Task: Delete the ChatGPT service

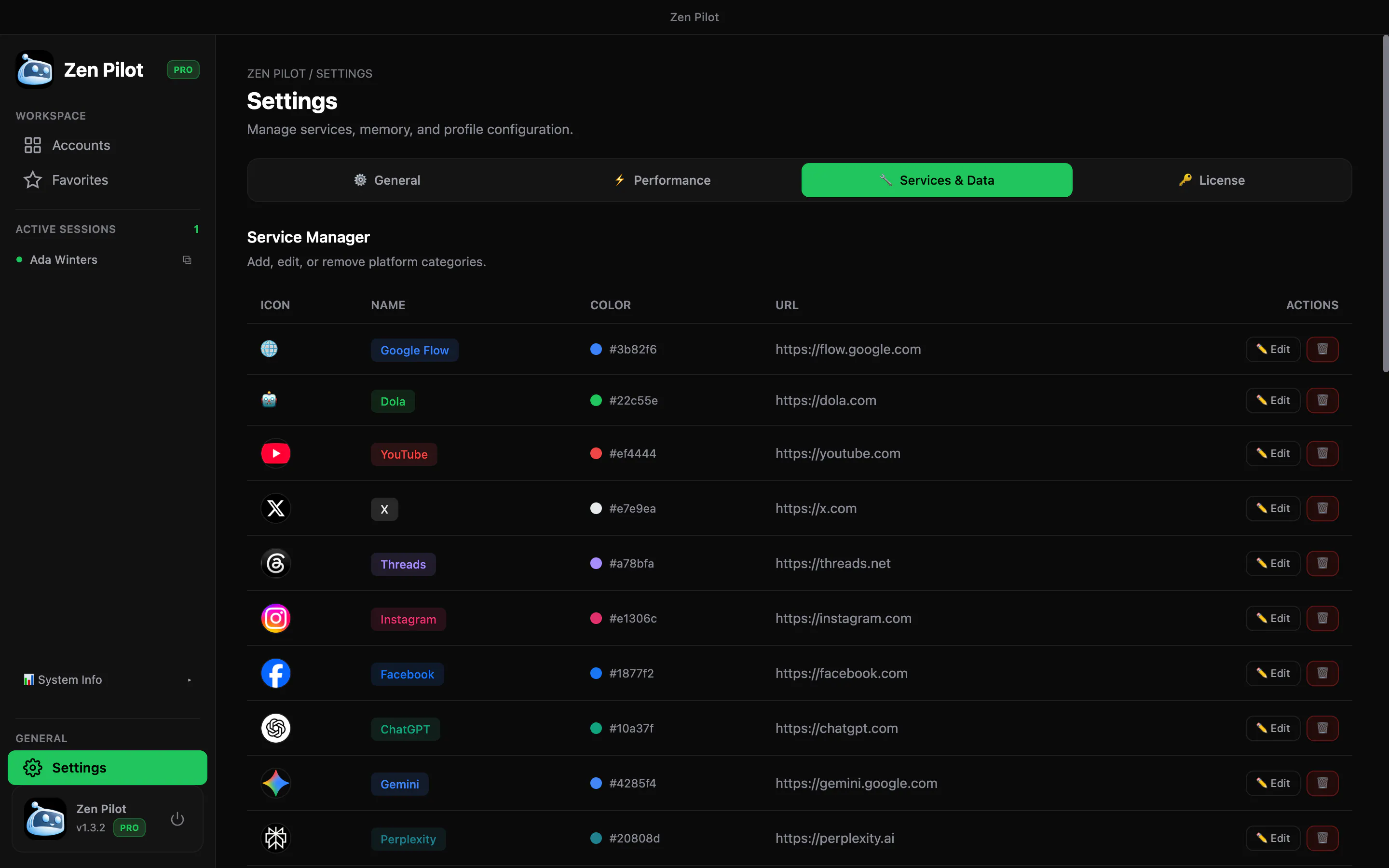Action: pos(1322,728)
